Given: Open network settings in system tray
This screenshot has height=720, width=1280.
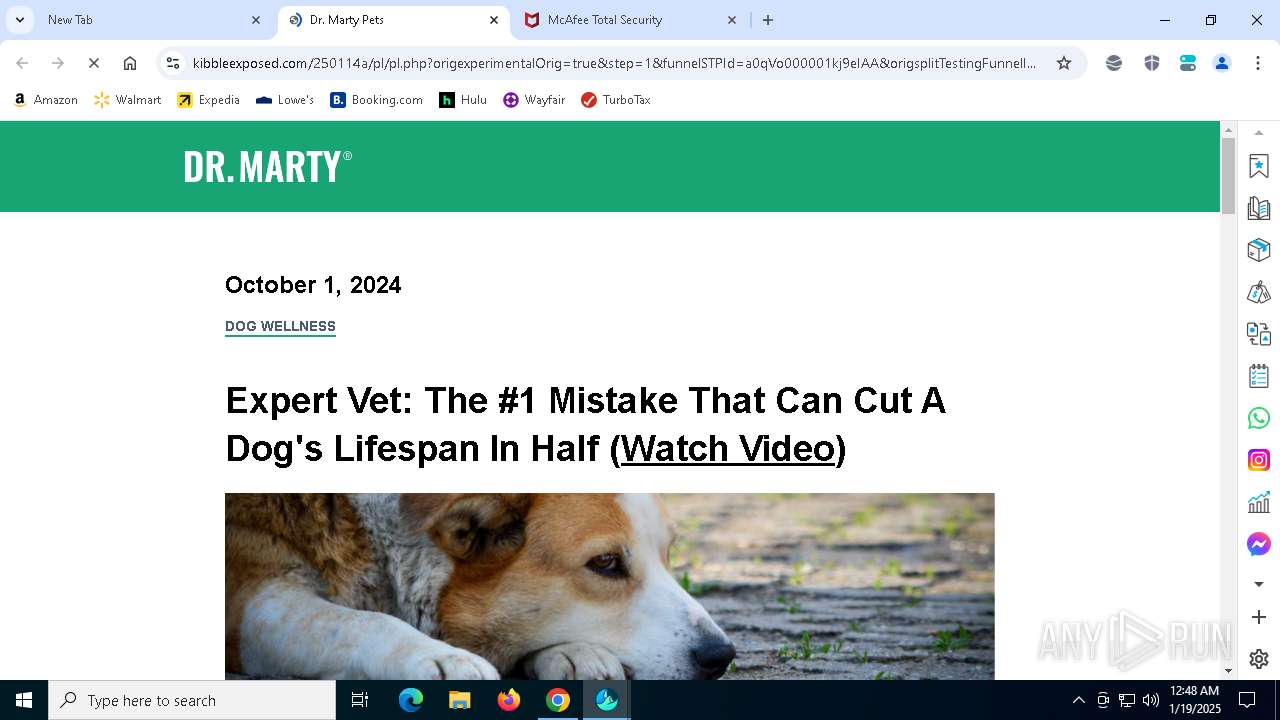Looking at the screenshot, I should pos(1127,700).
